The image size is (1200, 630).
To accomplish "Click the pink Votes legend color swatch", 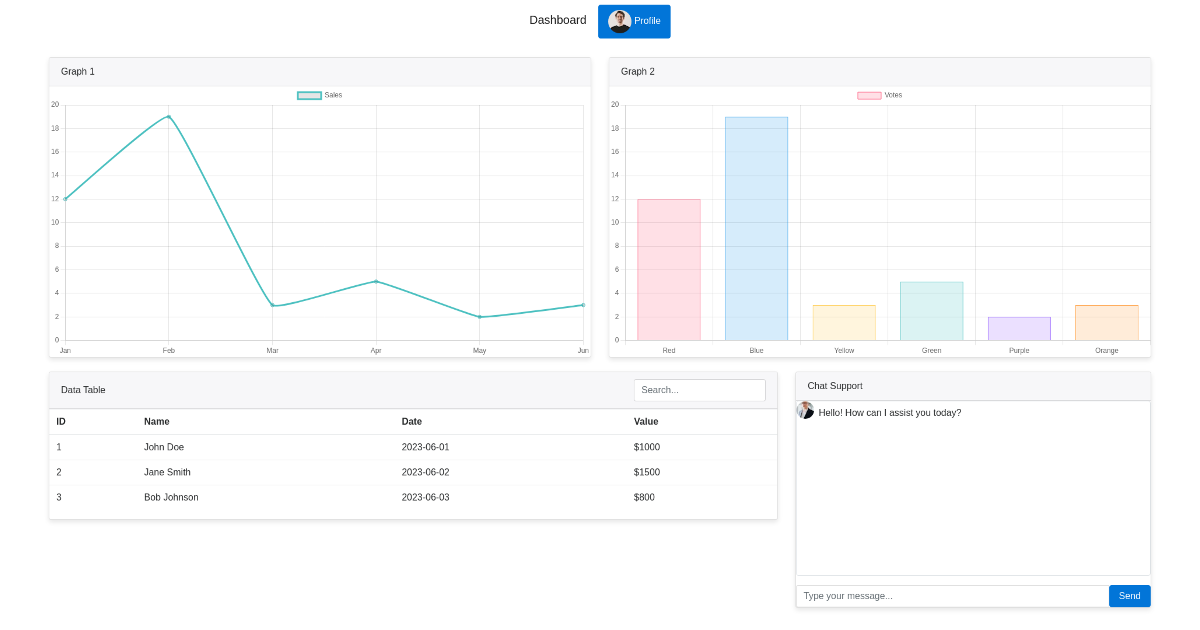I will pyautogui.click(x=868, y=94).
